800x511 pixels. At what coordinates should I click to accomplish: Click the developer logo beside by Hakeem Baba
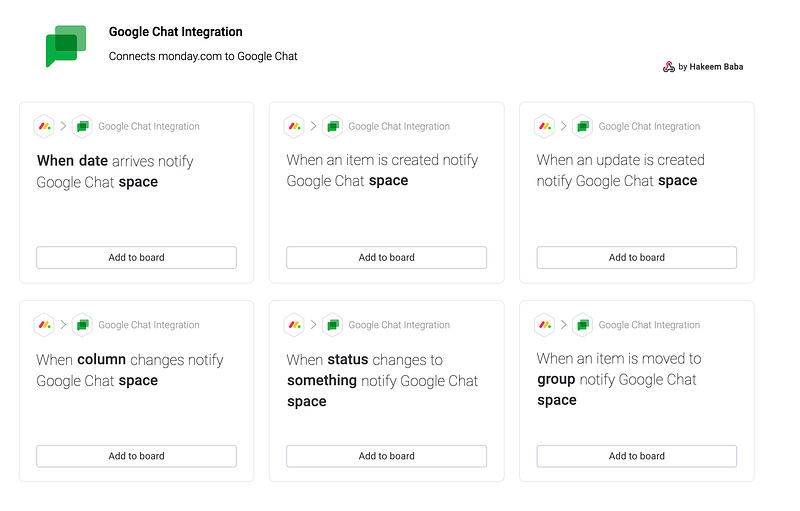click(x=669, y=67)
